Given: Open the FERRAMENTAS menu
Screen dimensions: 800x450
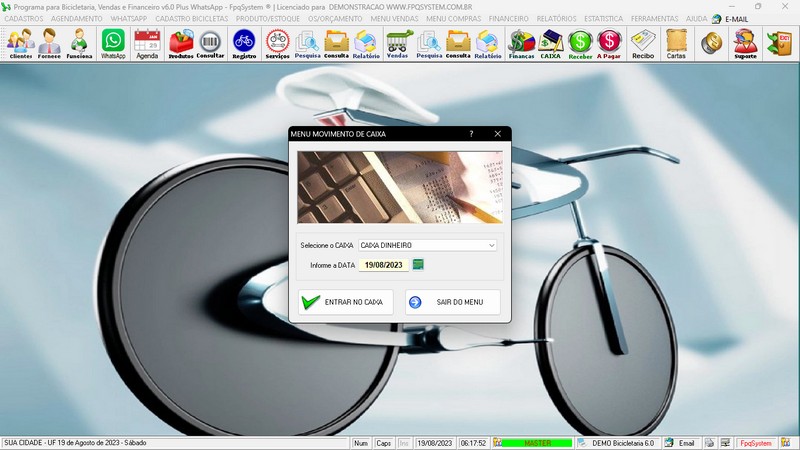Looking at the screenshot, I should [655, 18].
